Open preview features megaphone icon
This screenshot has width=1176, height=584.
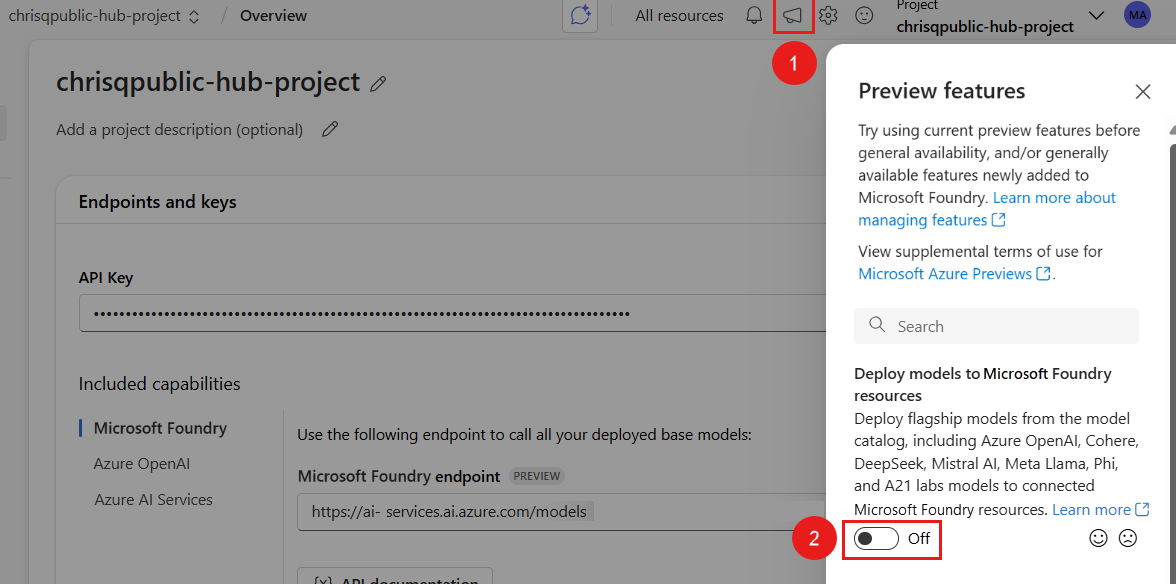point(793,16)
